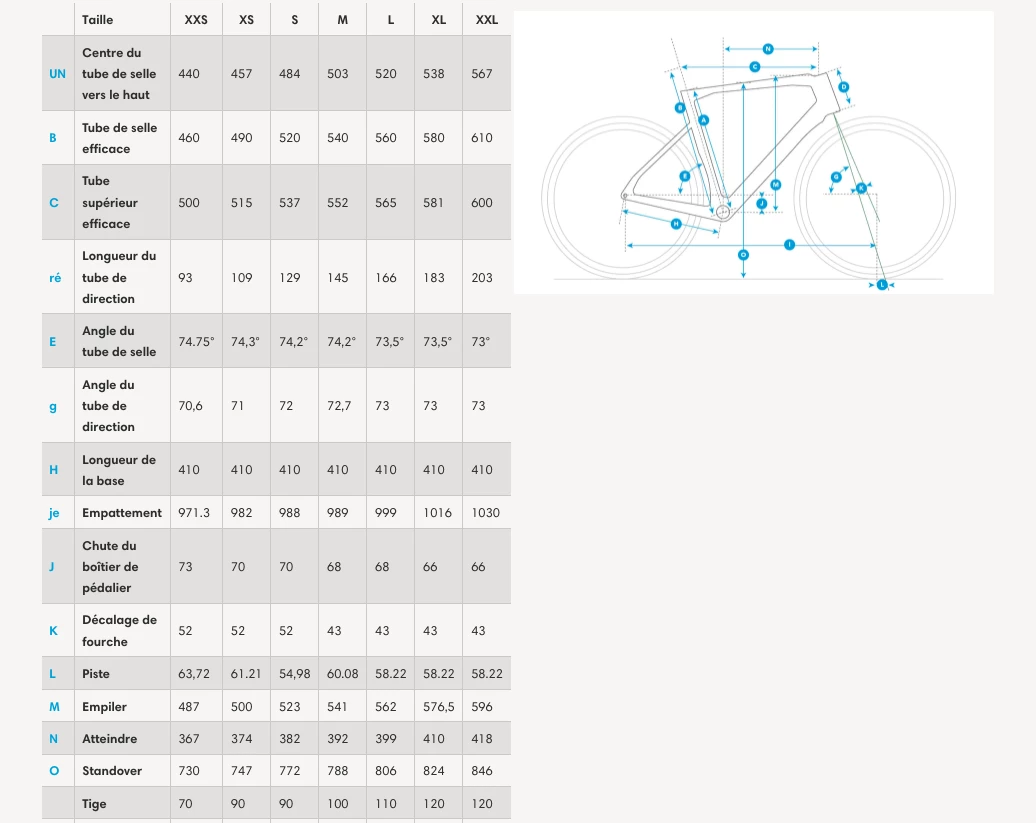Image resolution: width=1036 pixels, height=823 pixels.
Task: Click the O standover marker
Action: [x=743, y=255]
